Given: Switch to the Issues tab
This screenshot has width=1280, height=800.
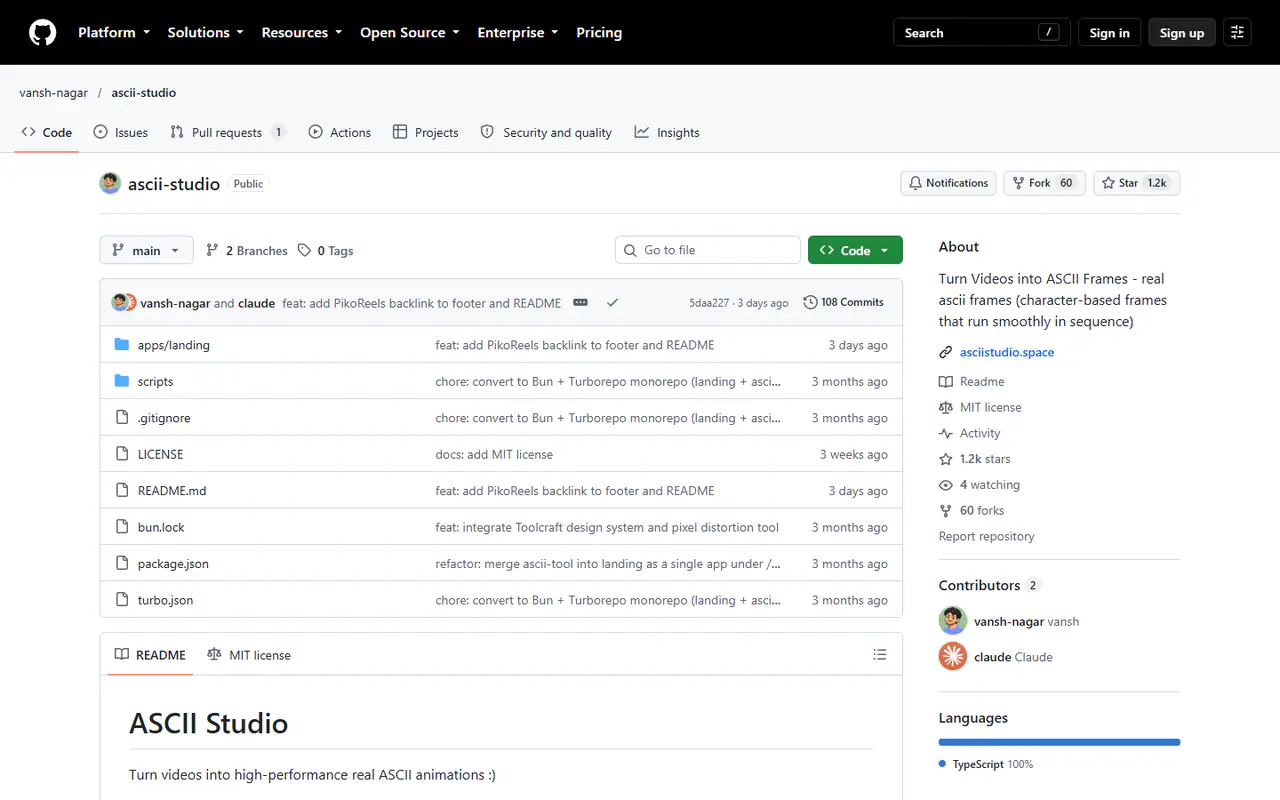Looking at the screenshot, I should (120, 132).
